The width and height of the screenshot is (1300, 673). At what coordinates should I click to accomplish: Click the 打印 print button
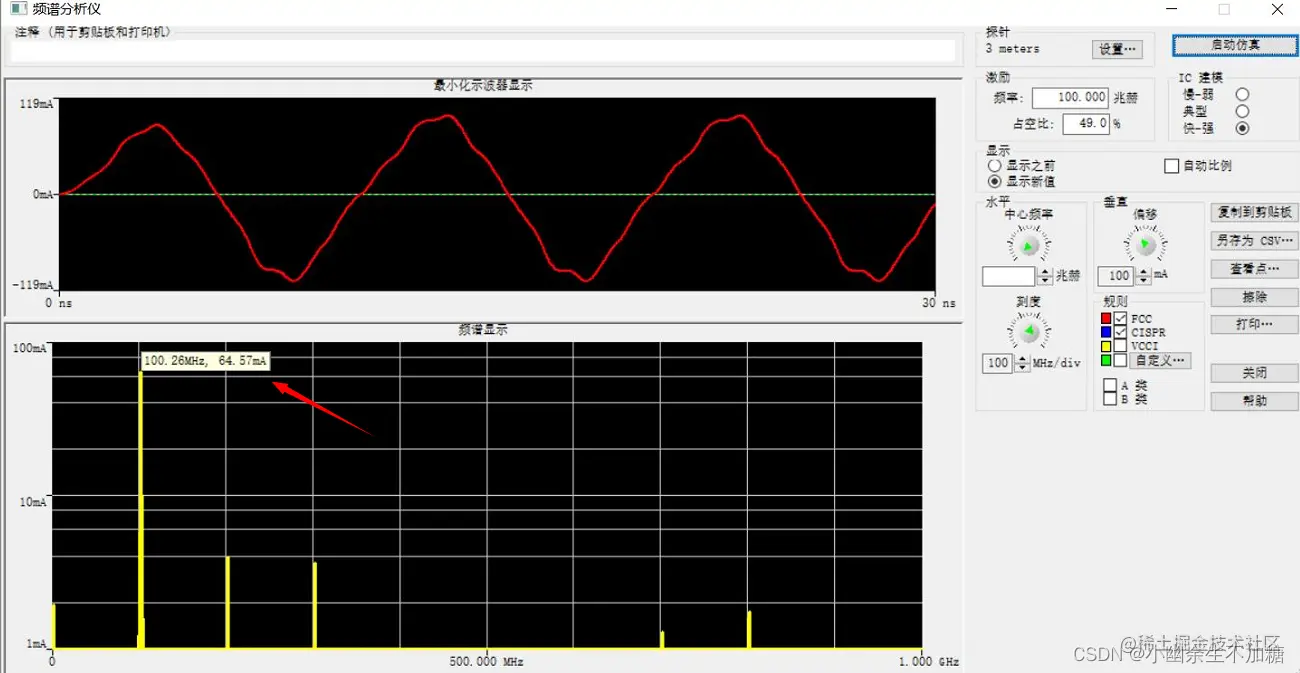pyautogui.click(x=1254, y=325)
